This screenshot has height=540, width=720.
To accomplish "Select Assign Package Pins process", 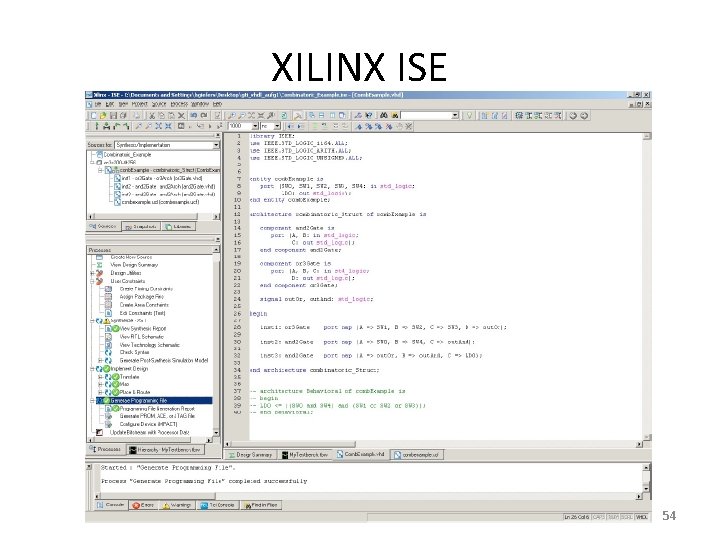I will point(141,297).
